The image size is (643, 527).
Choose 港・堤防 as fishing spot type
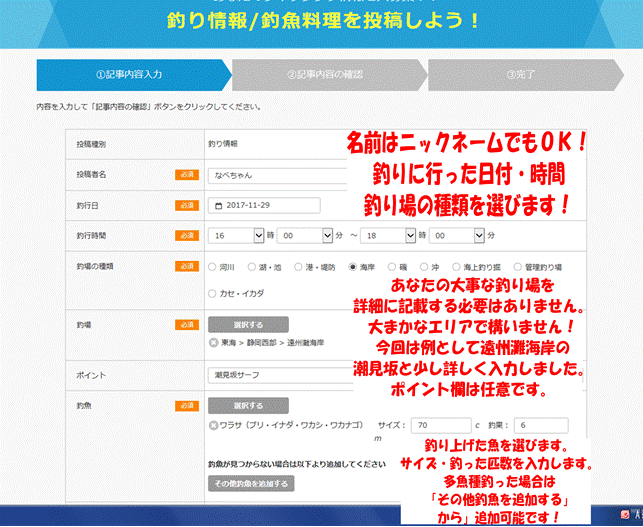298,267
